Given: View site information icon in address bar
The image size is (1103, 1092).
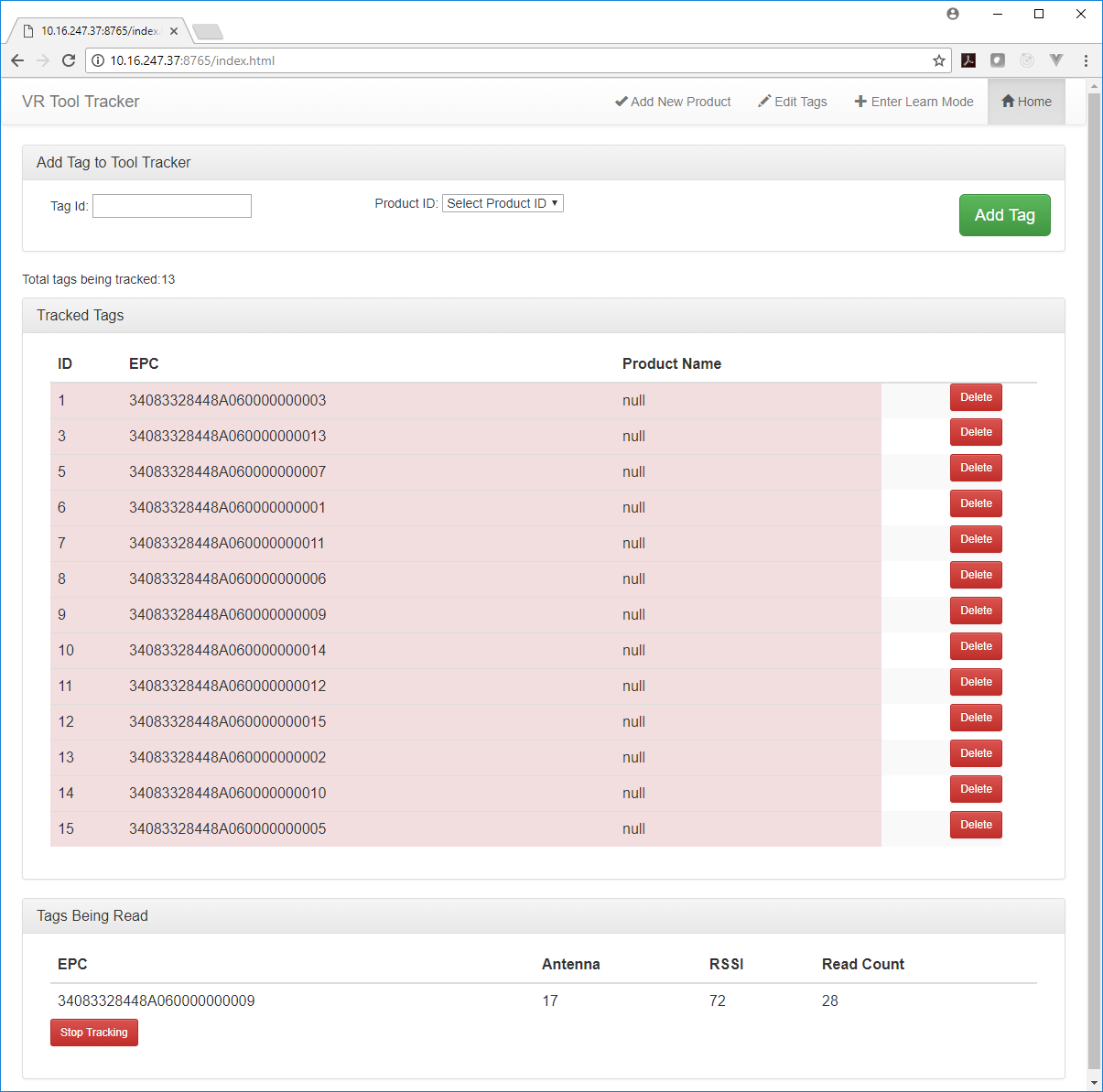Looking at the screenshot, I should coord(98,60).
